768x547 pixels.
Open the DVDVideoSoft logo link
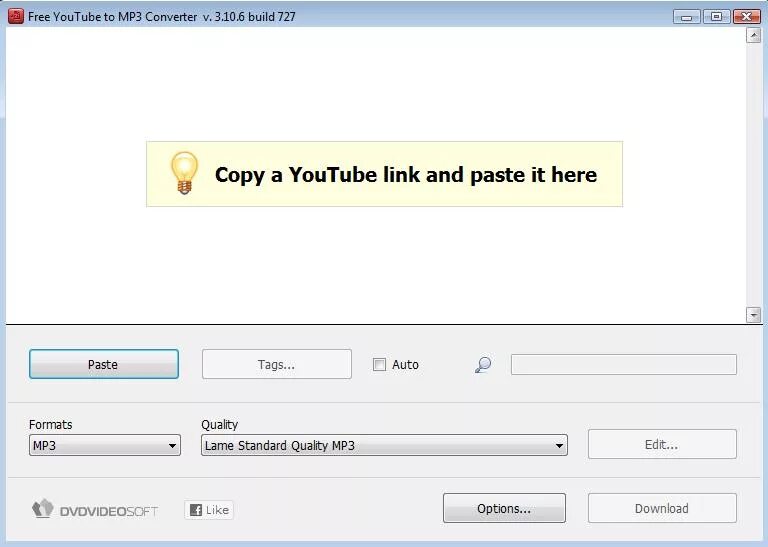coord(95,509)
